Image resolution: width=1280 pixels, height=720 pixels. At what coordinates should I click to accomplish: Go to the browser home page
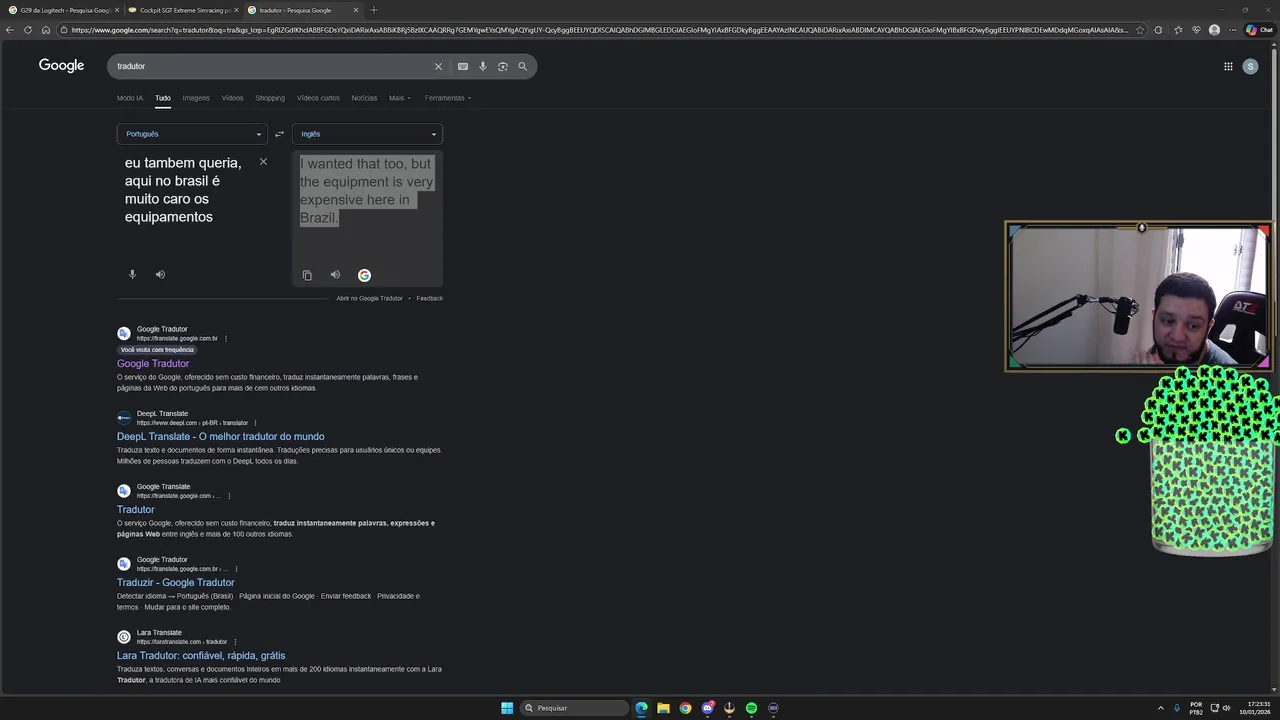46,30
